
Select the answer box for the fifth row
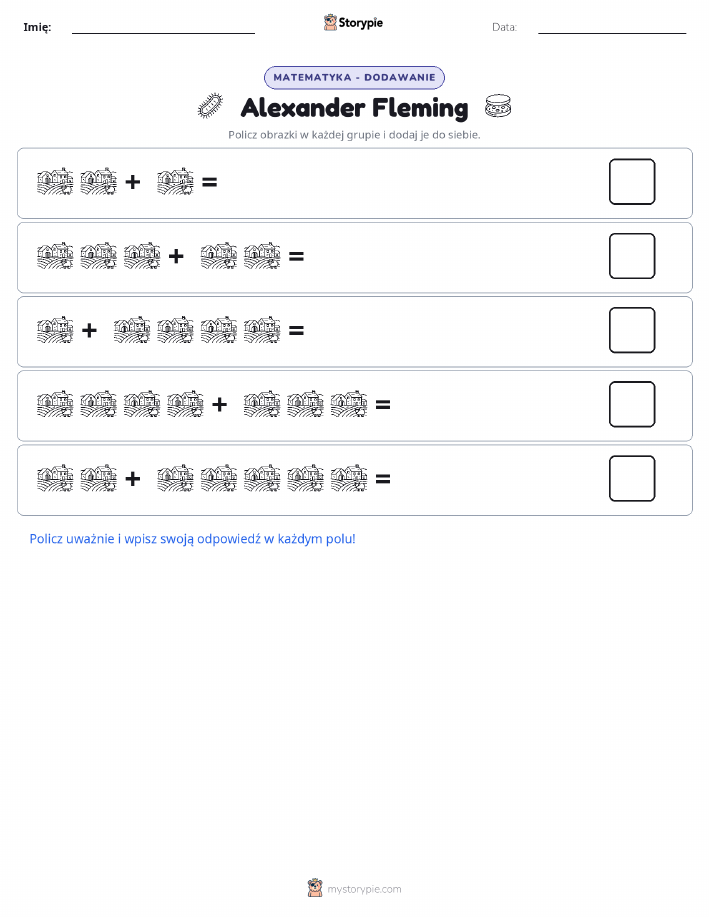tap(632, 478)
